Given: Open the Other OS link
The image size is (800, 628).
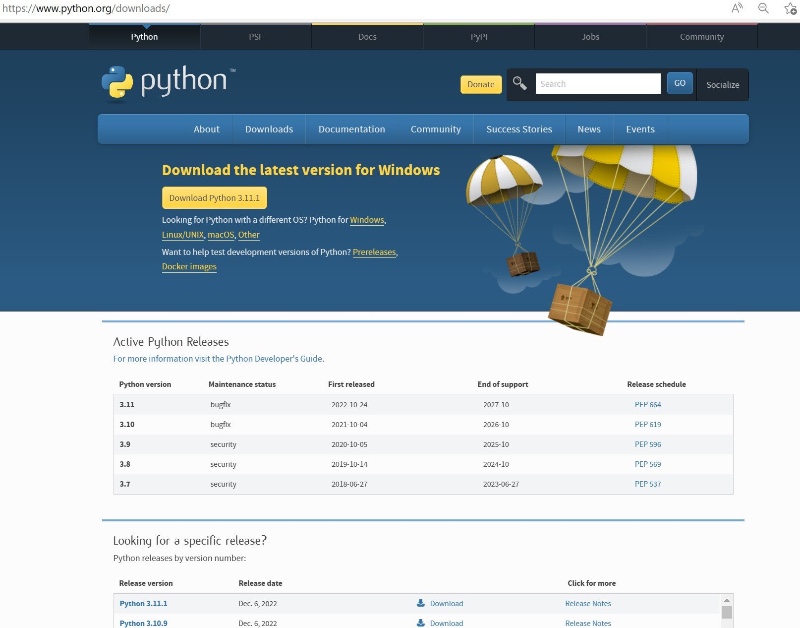Looking at the screenshot, I should pyautogui.click(x=248, y=235).
